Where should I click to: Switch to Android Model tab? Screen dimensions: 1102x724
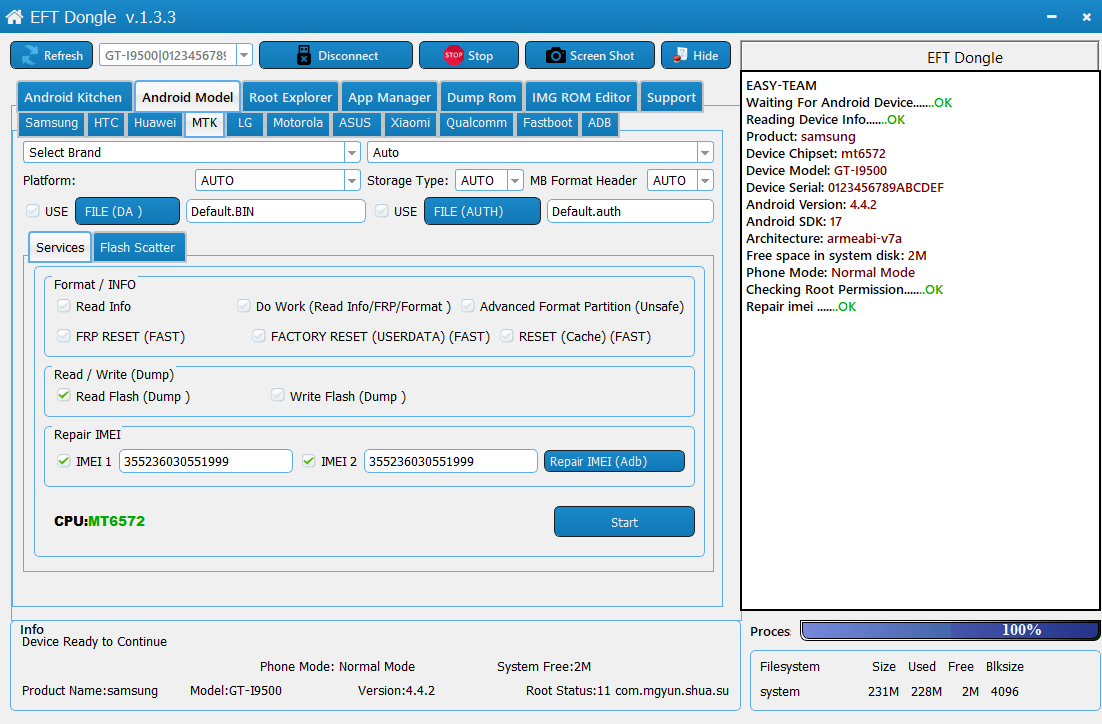[x=188, y=97]
